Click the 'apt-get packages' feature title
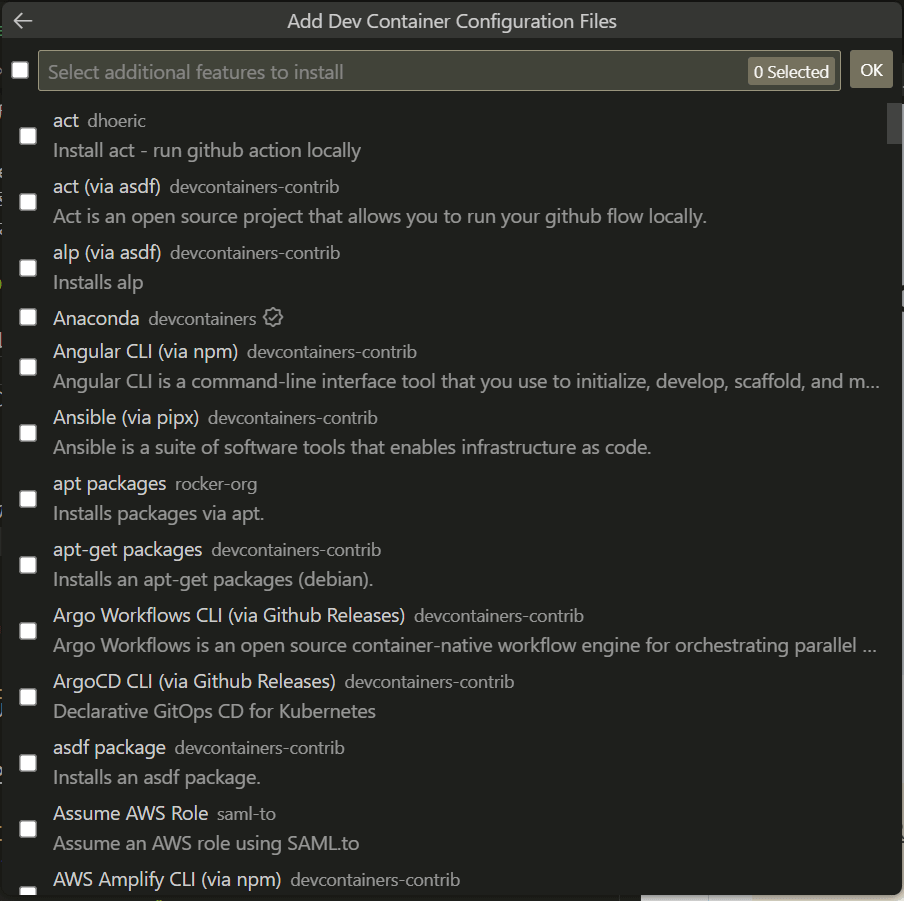This screenshot has height=901, width=904. point(127,549)
